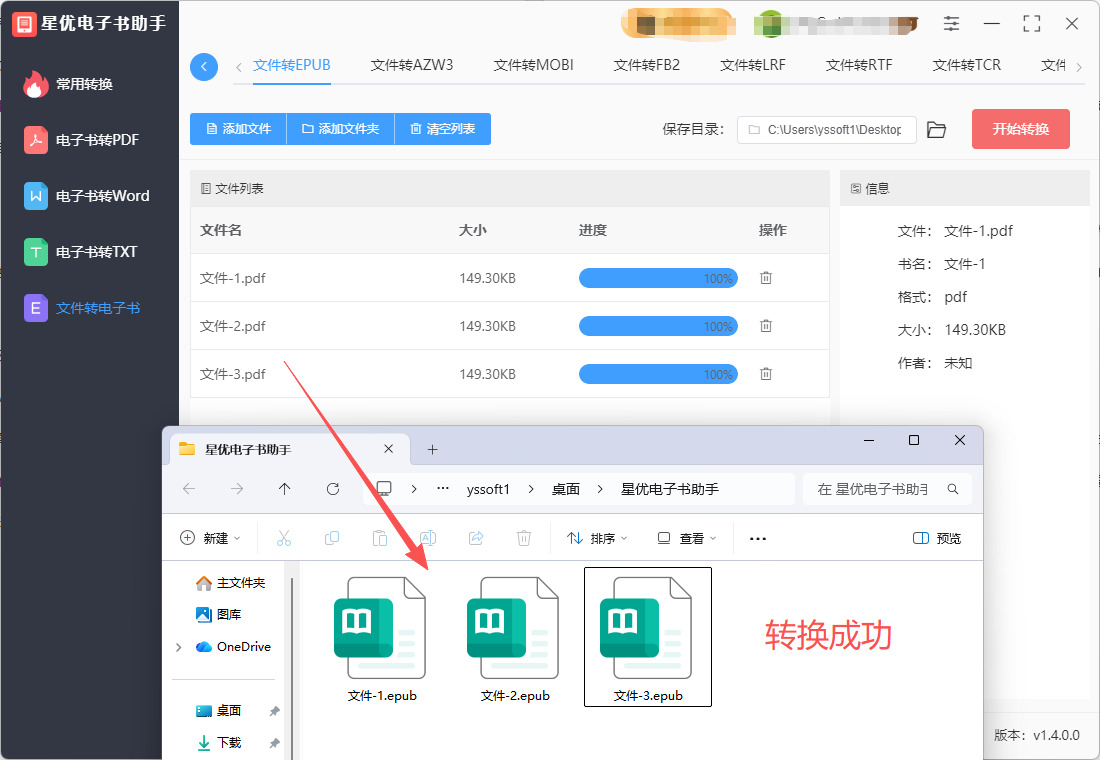
Task: Delete 文件-1.pdf using its trash icon
Action: [766, 278]
